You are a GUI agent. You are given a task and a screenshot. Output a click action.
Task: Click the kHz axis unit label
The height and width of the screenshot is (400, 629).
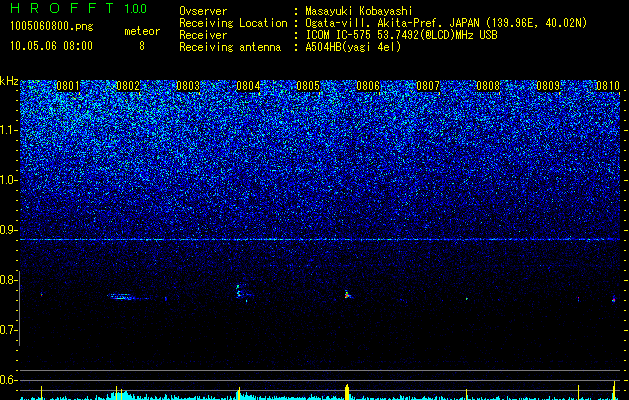9,81
